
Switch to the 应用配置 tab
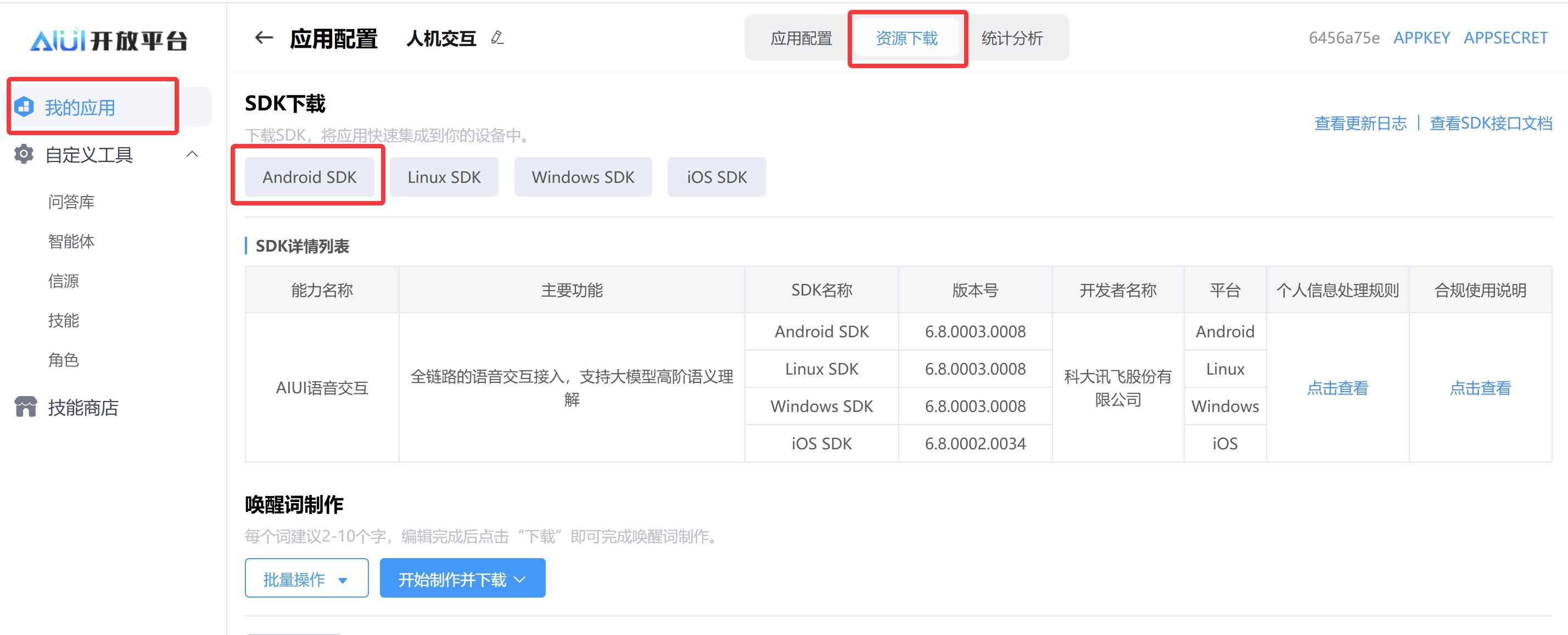tap(800, 38)
